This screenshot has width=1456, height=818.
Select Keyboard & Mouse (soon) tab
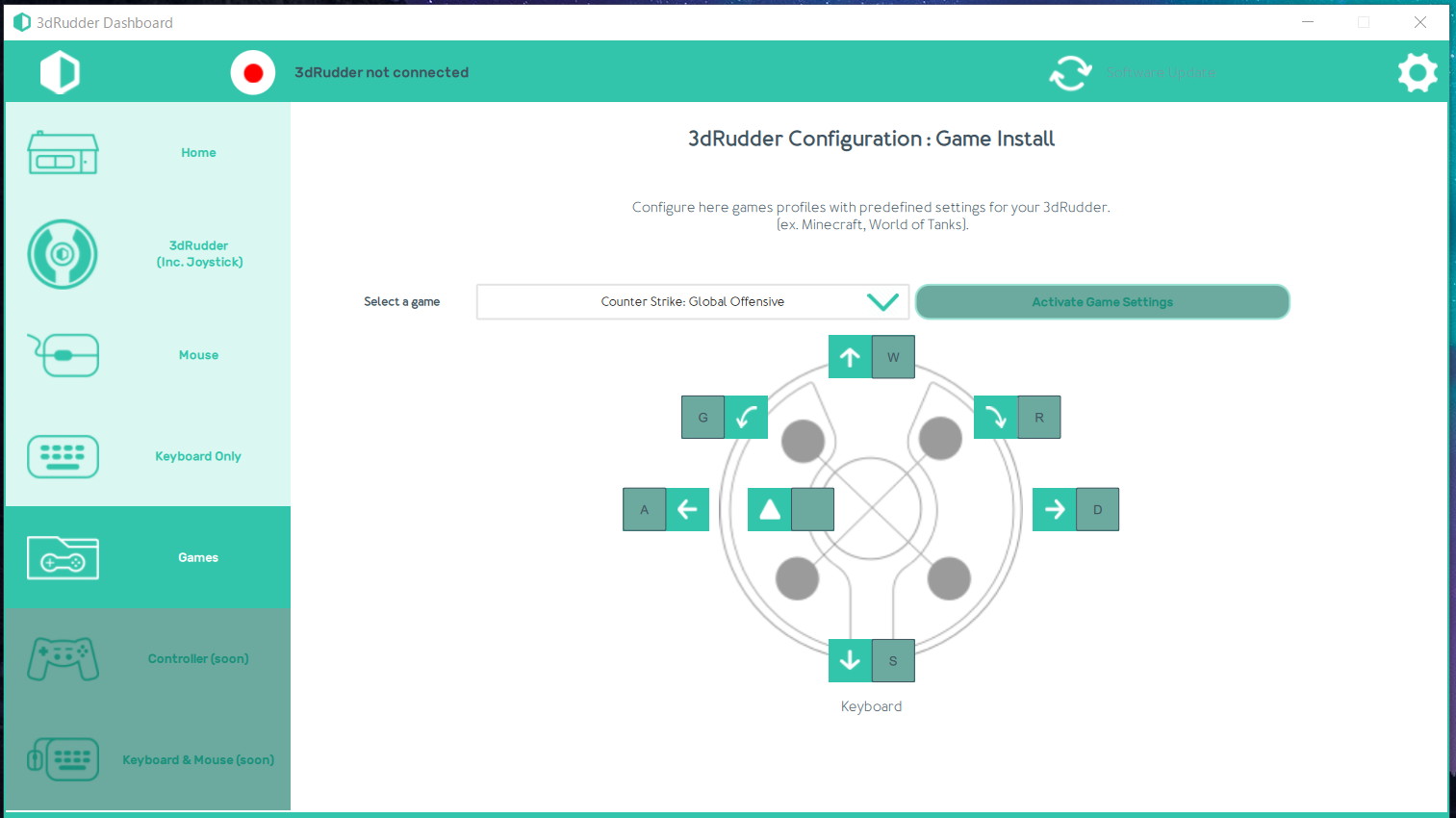pyautogui.click(x=148, y=759)
